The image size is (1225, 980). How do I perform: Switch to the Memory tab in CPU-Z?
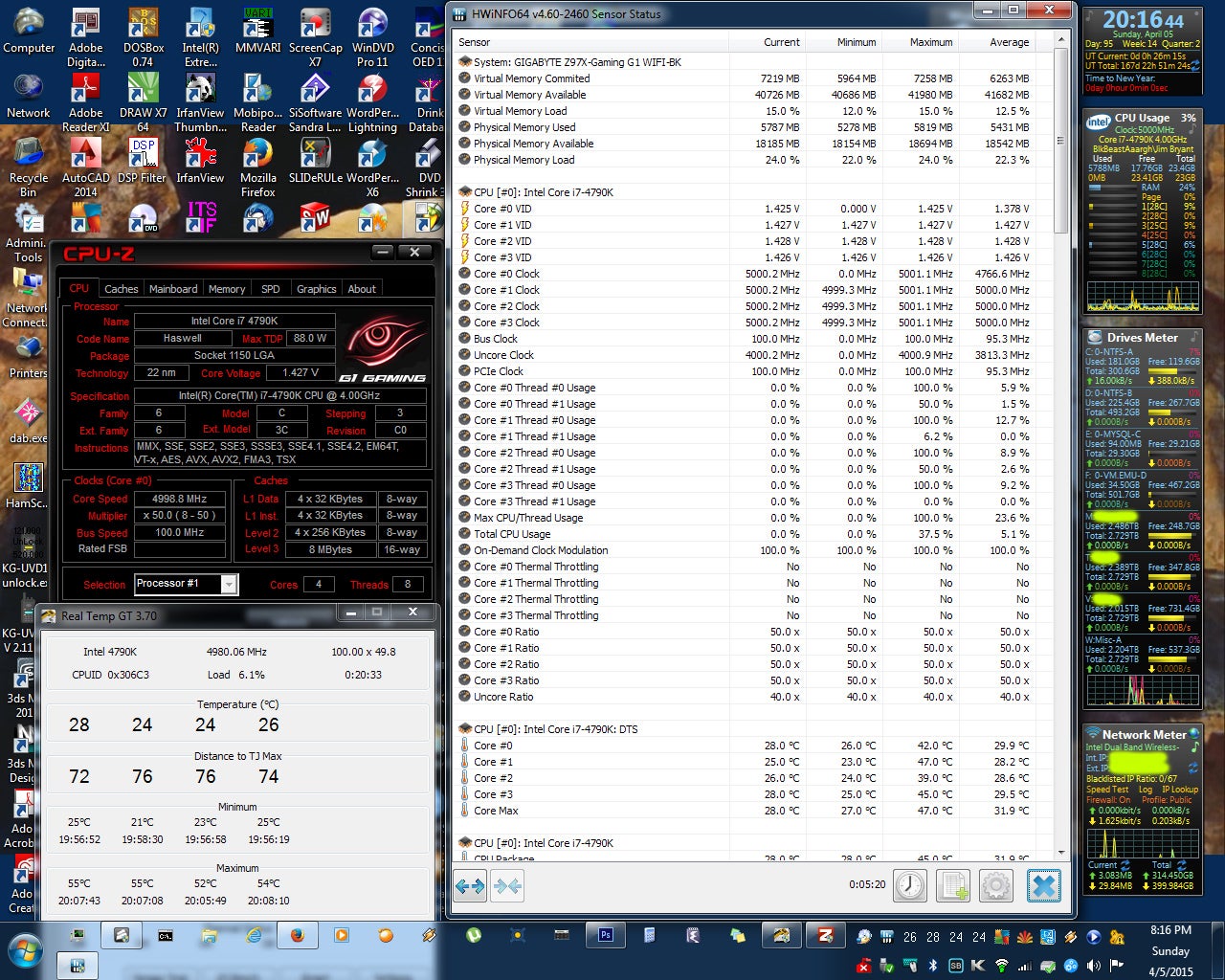coord(227,288)
